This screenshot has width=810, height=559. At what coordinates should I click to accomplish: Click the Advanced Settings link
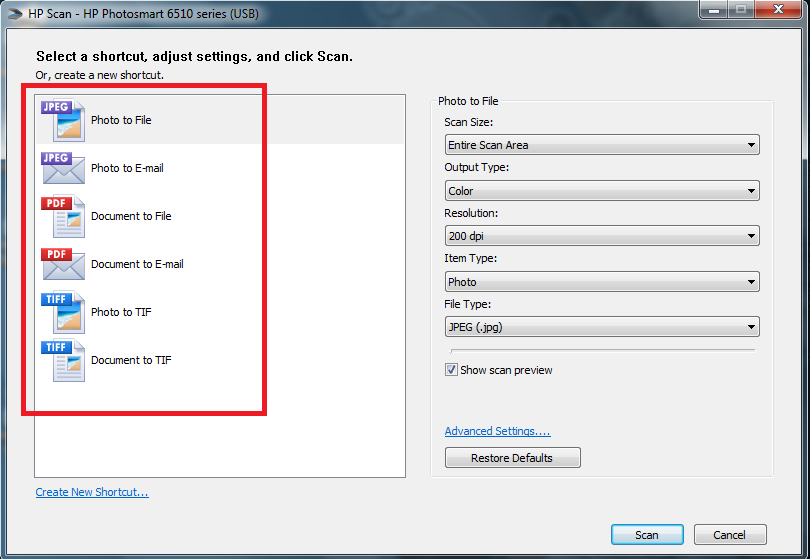tap(497, 431)
